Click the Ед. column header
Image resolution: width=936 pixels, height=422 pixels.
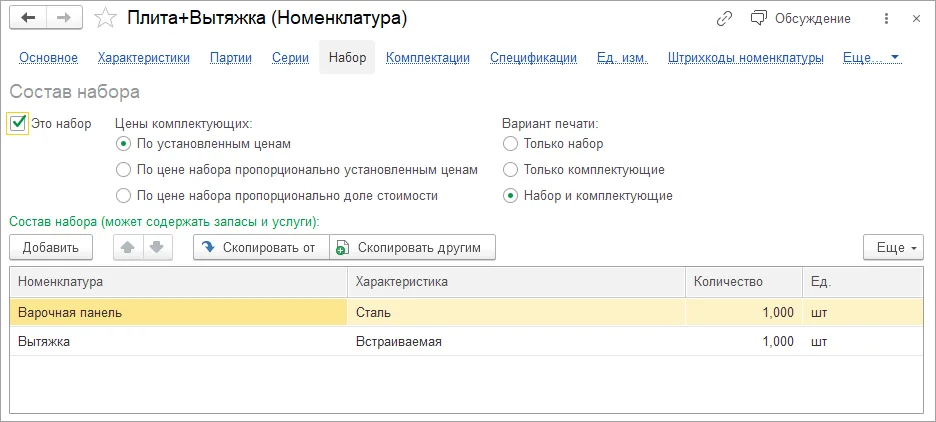coord(863,282)
